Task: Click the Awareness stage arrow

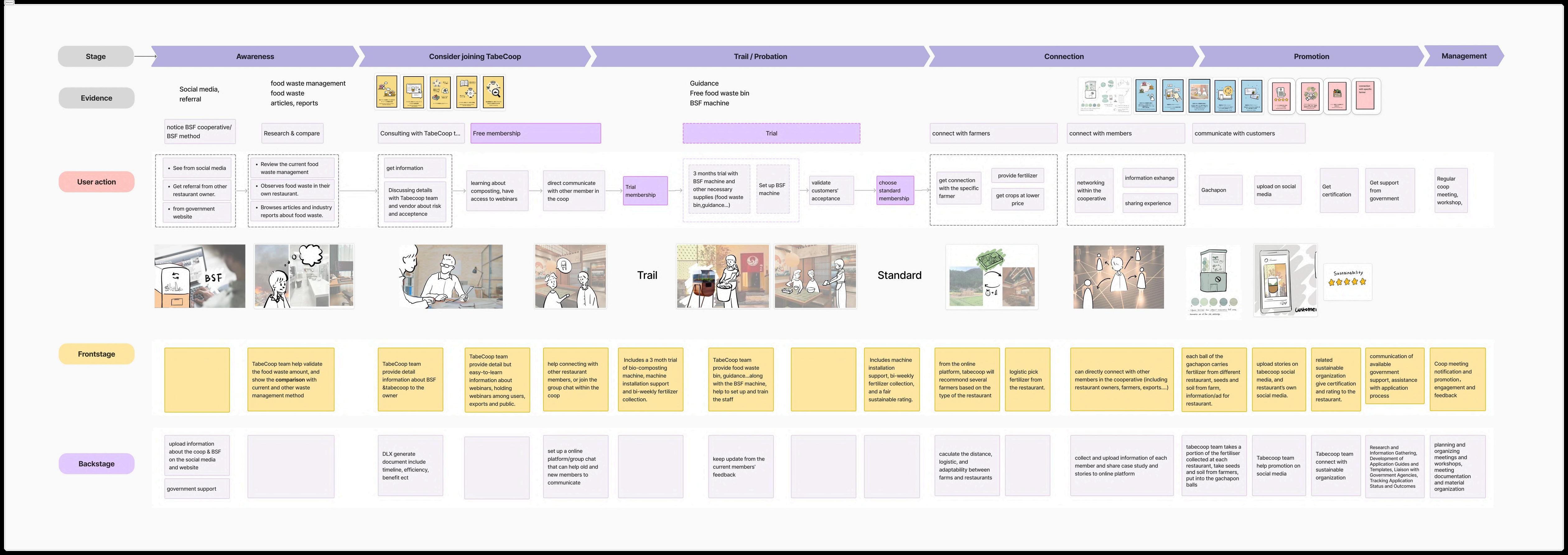Action: 254,56
